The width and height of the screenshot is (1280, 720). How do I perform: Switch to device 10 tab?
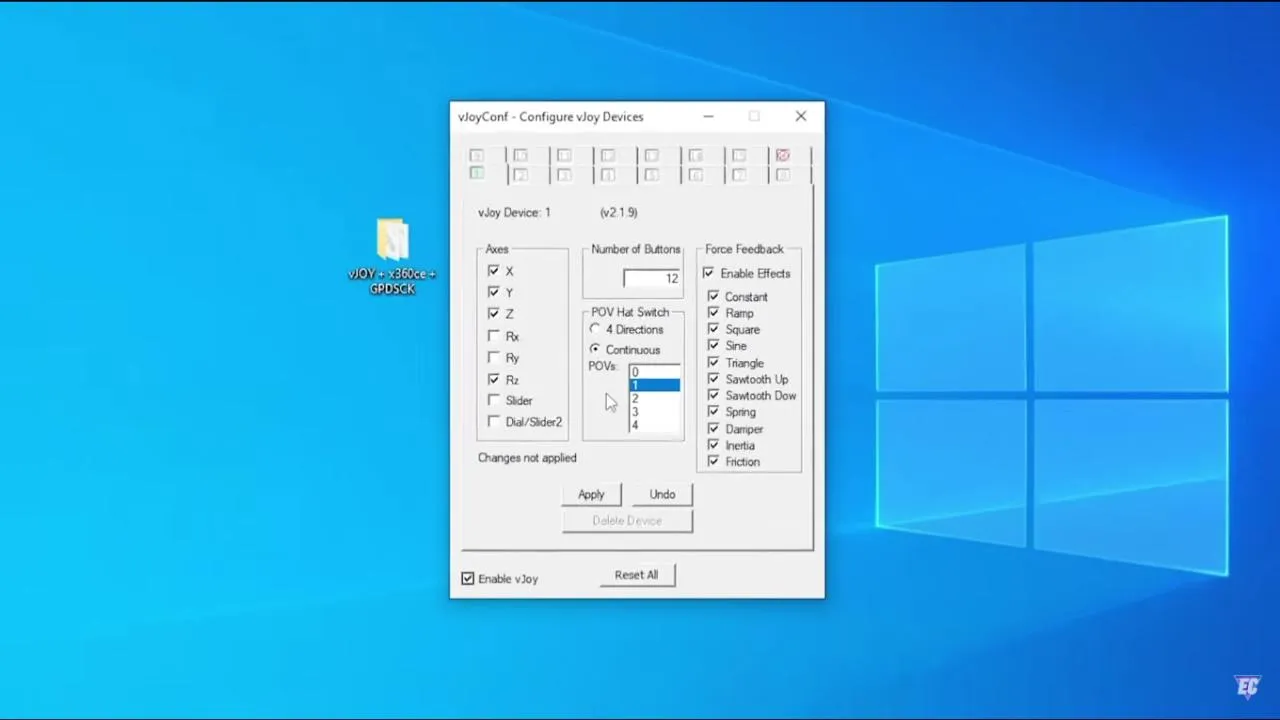520,155
